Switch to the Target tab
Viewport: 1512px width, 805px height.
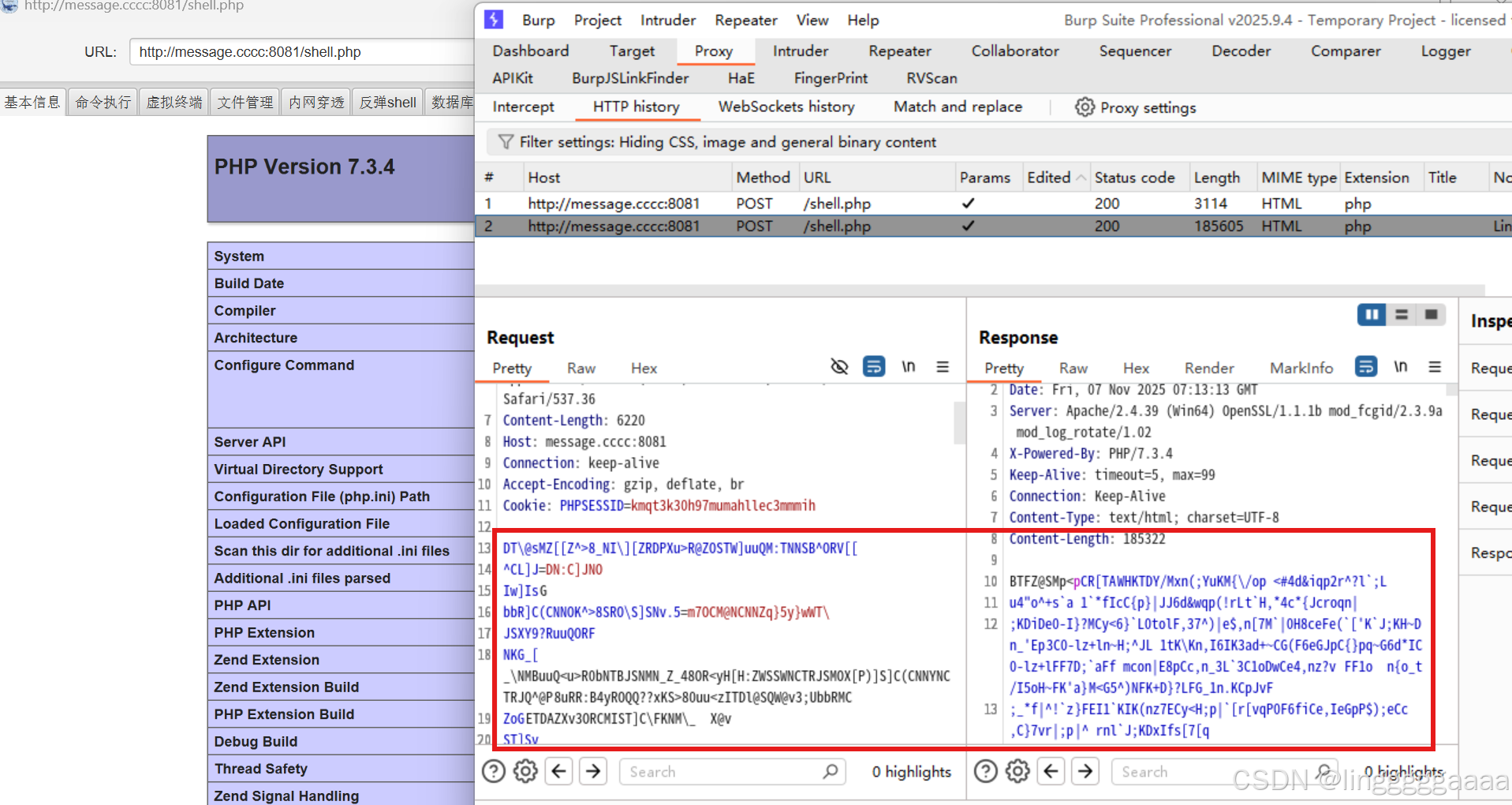coord(632,51)
